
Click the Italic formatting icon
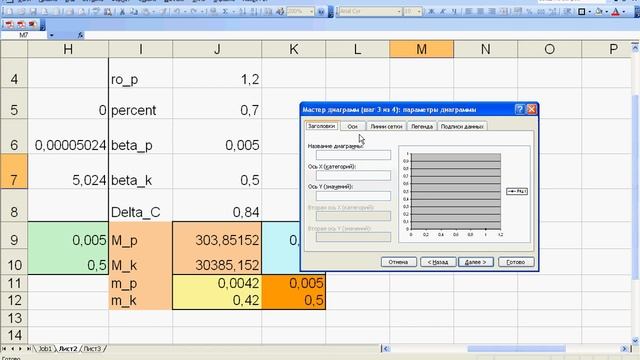click(x=442, y=12)
